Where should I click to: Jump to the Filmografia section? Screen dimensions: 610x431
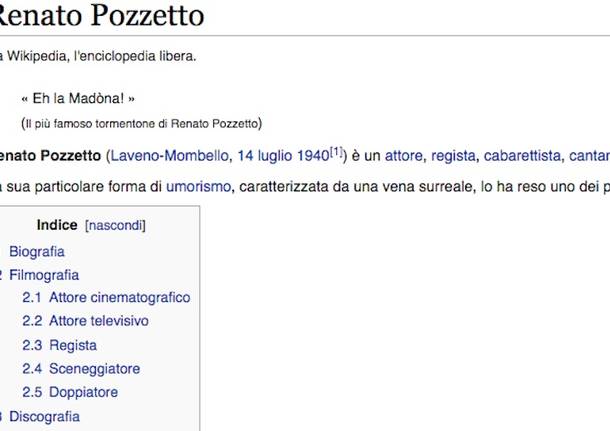coord(44,274)
